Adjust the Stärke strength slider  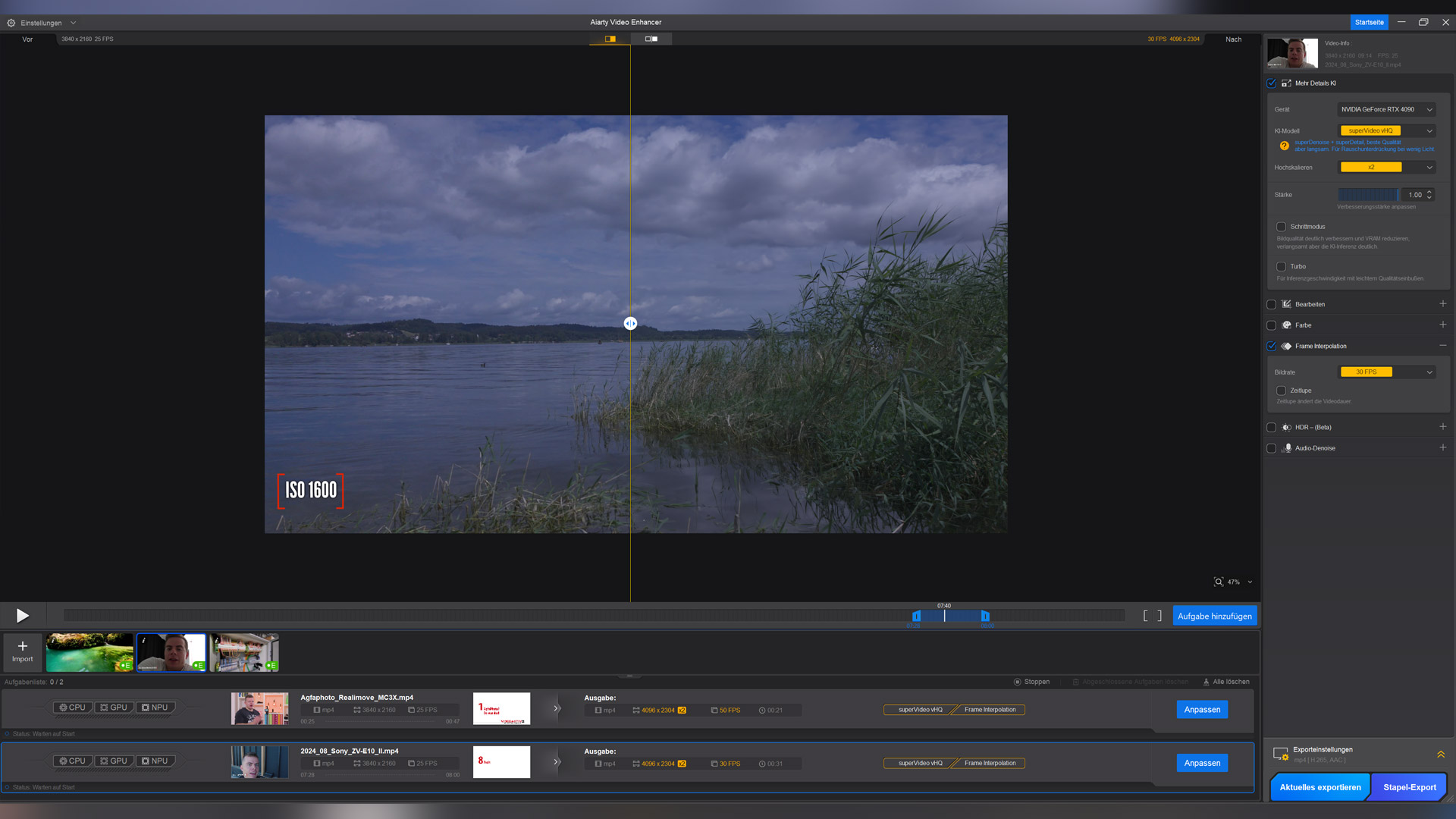click(1368, 195)
